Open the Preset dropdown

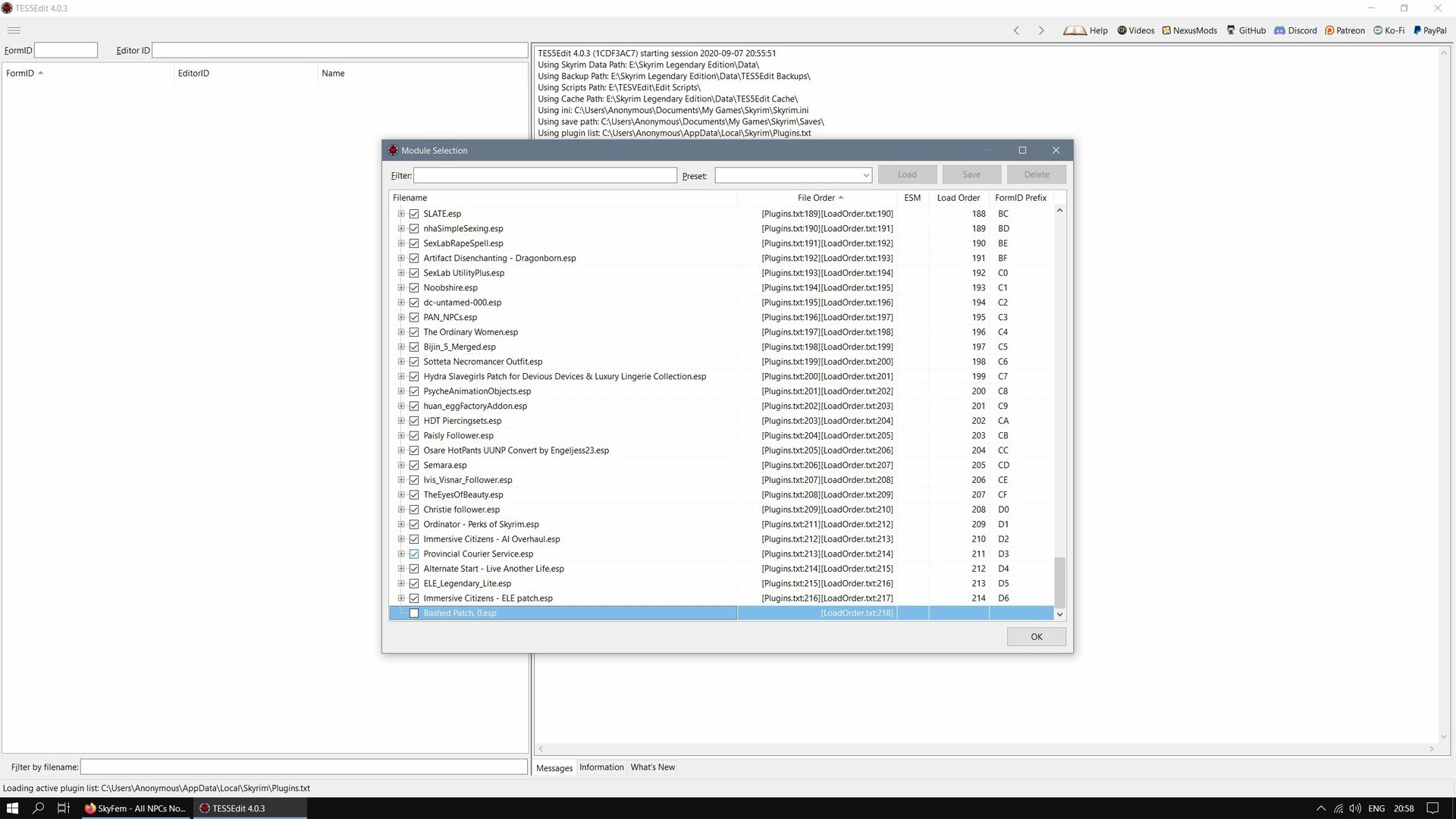pos(866,175)
